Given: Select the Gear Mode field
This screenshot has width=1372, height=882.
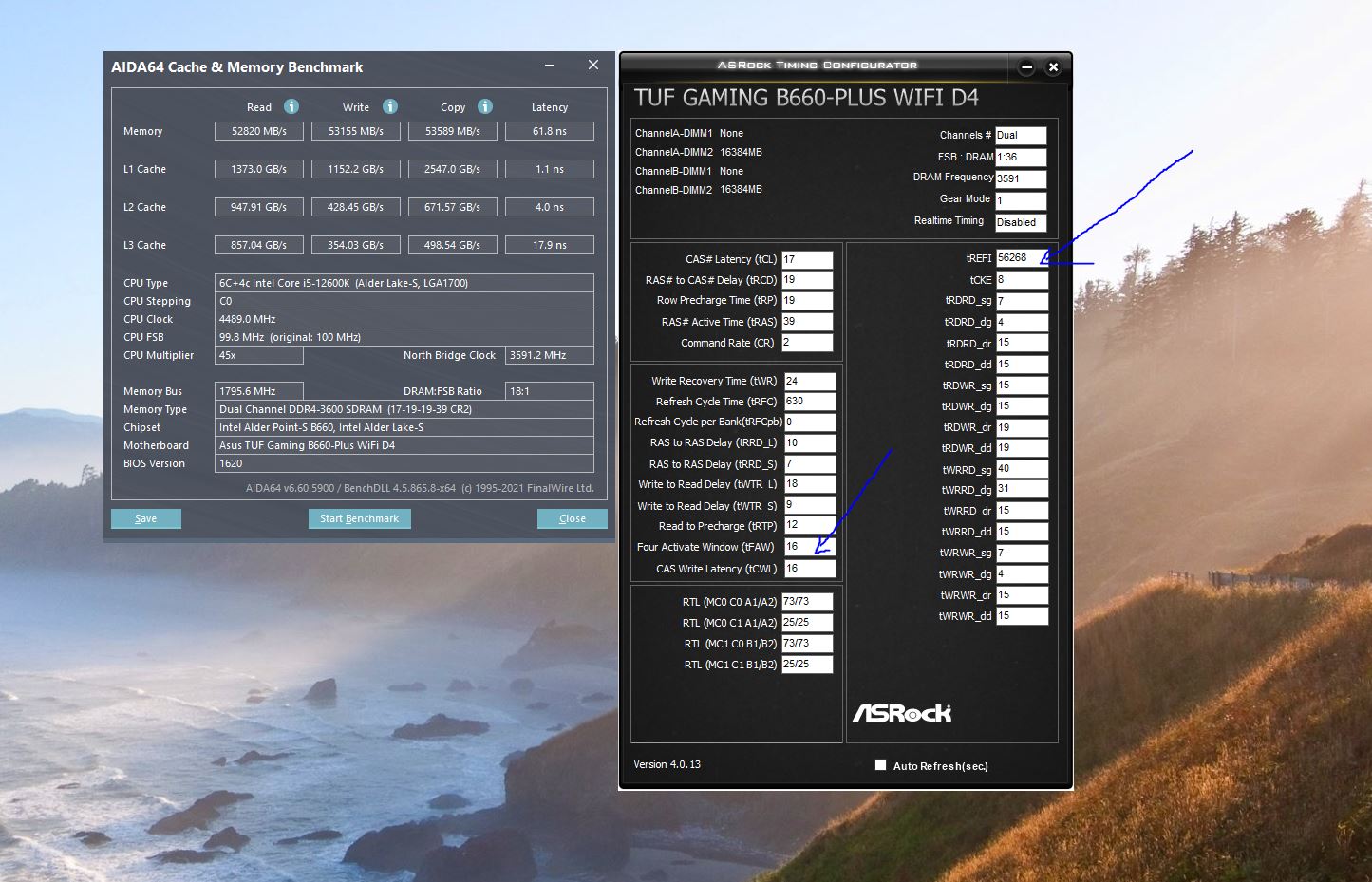Looking at the screenshot, I should click(1021, 200).
